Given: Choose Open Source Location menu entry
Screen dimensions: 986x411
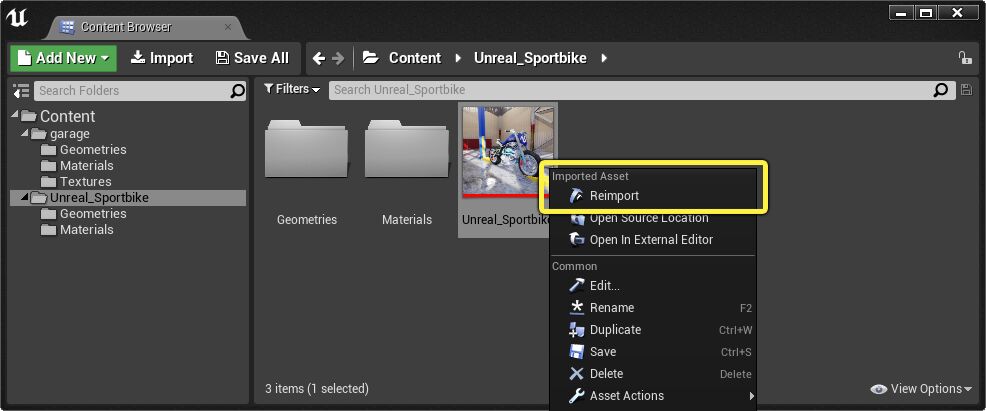Looking at the screenshot, I should [x=653, y=218].
